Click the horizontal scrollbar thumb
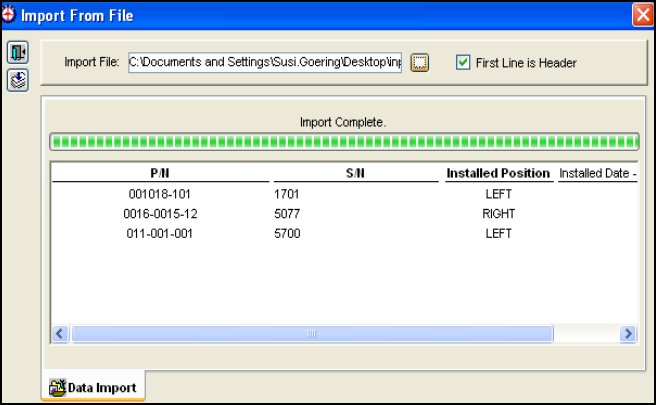This screenshot has width=656, height=405. [312, 334]
